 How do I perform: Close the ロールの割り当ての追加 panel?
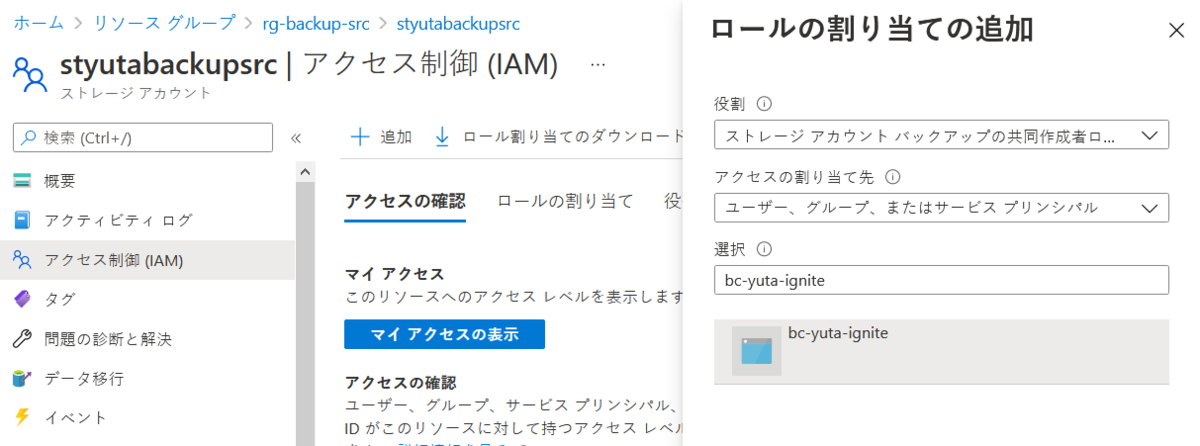(x=1176, y=30)
